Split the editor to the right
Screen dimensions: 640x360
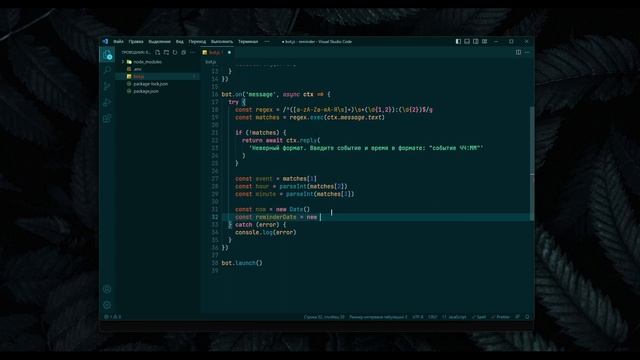tap(518, 52)
